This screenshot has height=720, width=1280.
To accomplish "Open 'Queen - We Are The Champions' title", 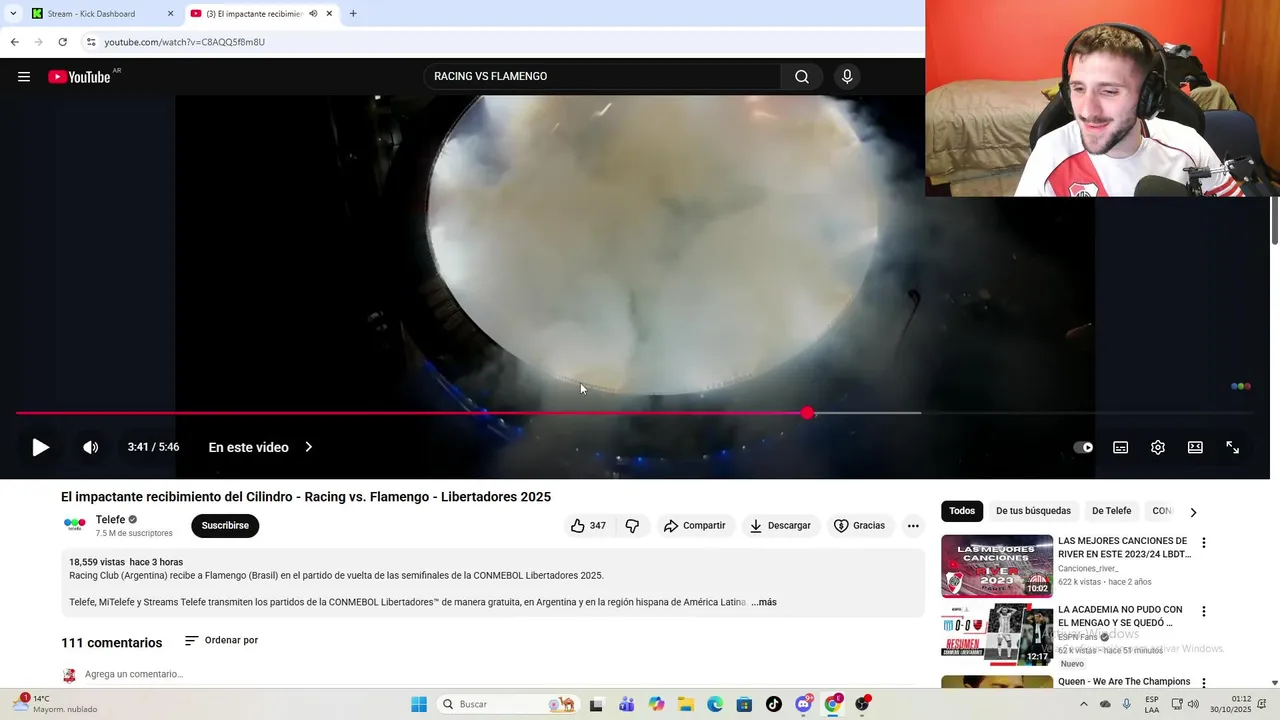I will tap(1124, 682).
